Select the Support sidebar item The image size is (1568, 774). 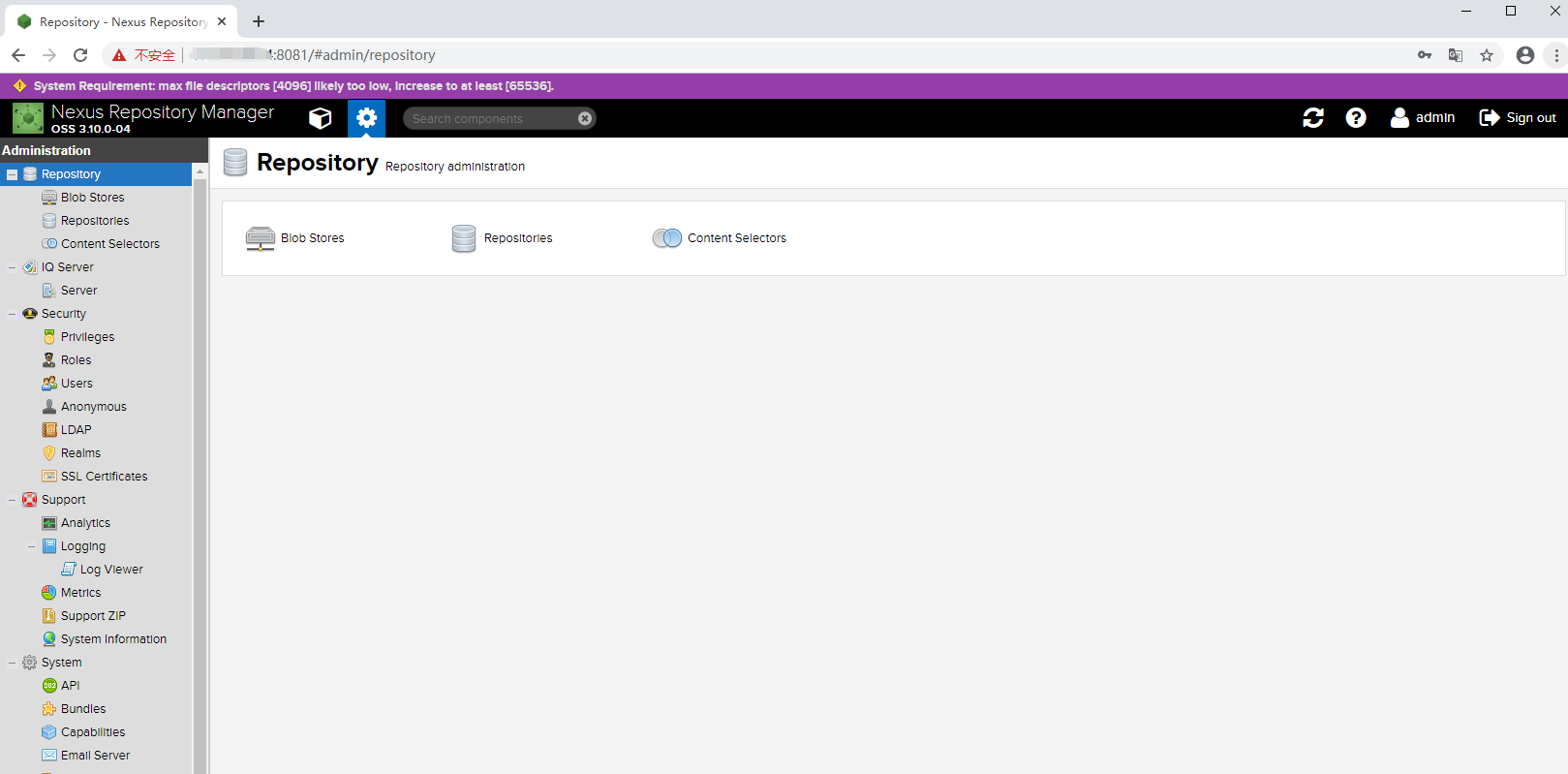coord(54,500)
